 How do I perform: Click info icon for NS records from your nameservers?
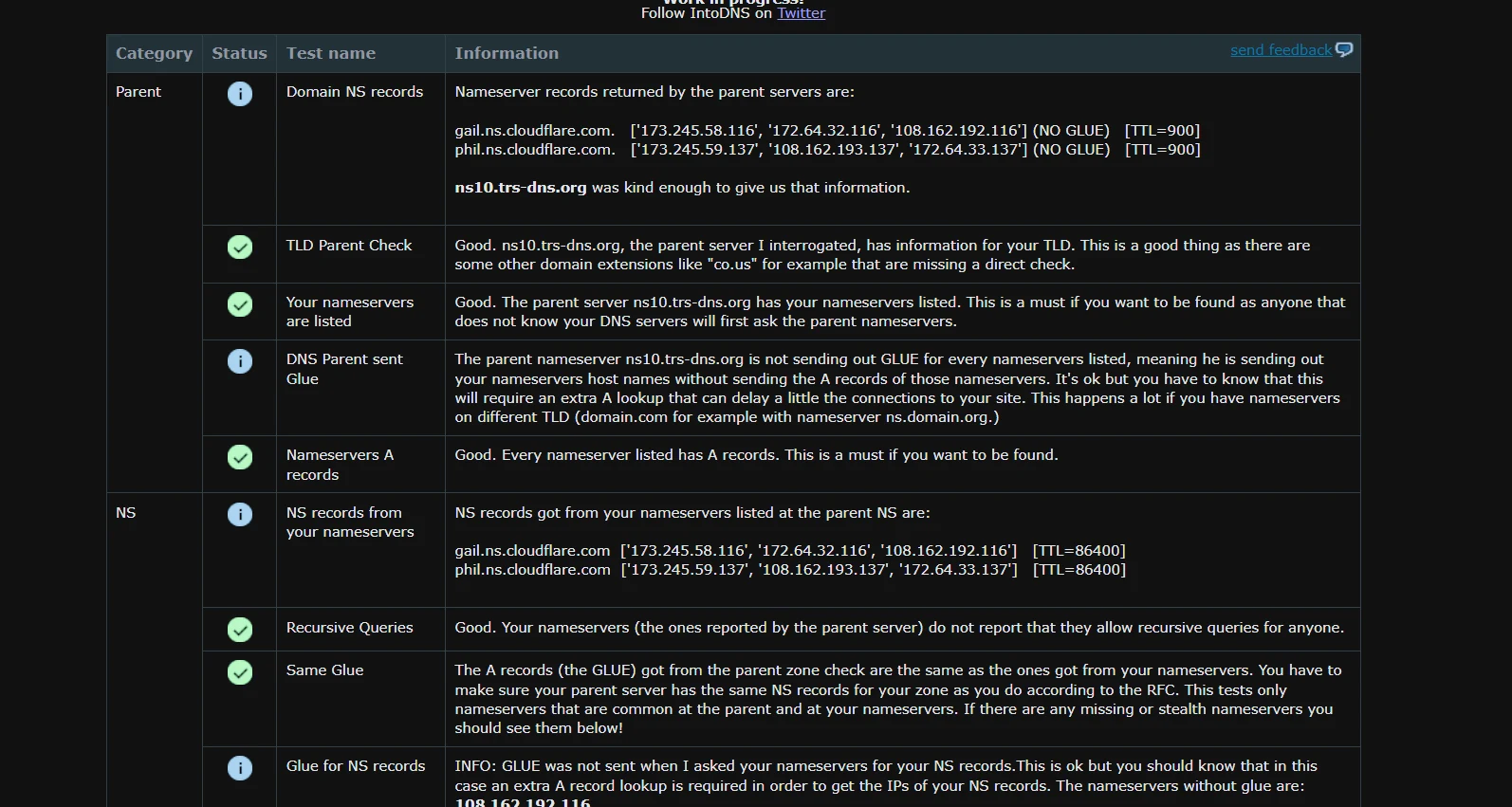pos(240,515)
